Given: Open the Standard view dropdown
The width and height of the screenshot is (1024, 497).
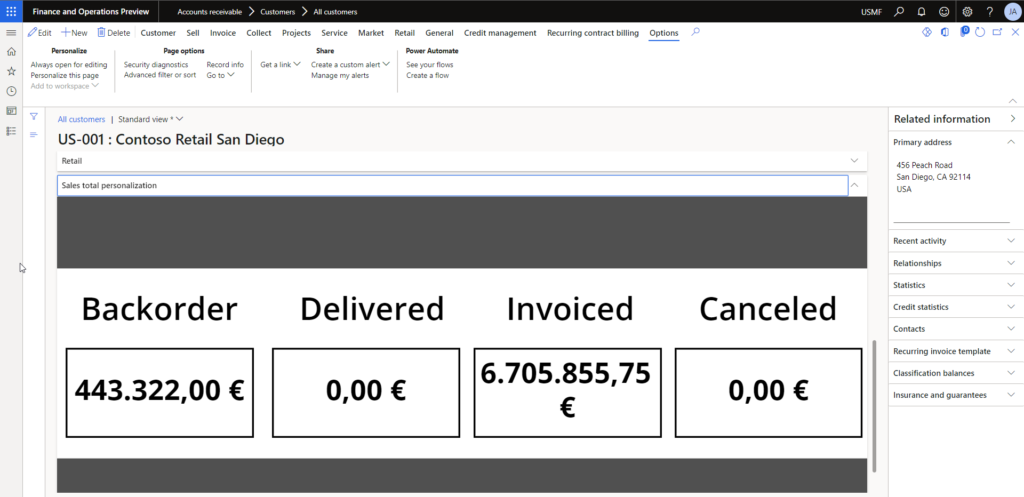Looking at the screenshot, I should tap(151, 120).
